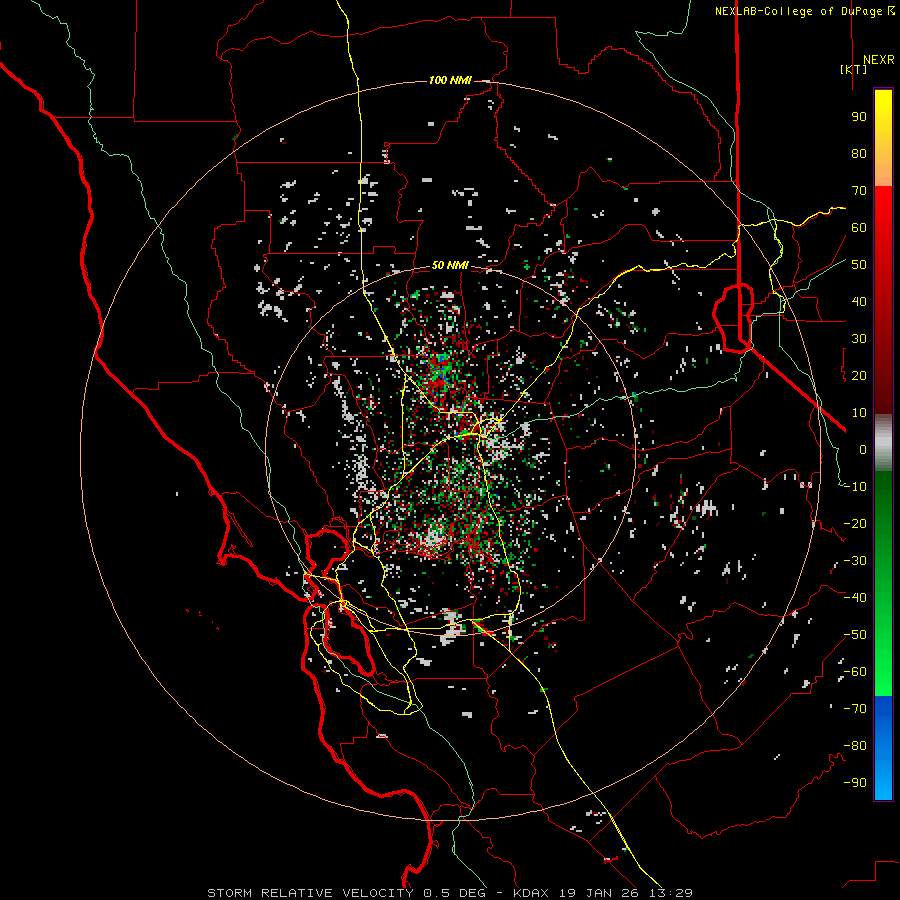This screenshot has height=900, width=900.
Task: Click the 40 value on the velocity scale
Action: 859,301
